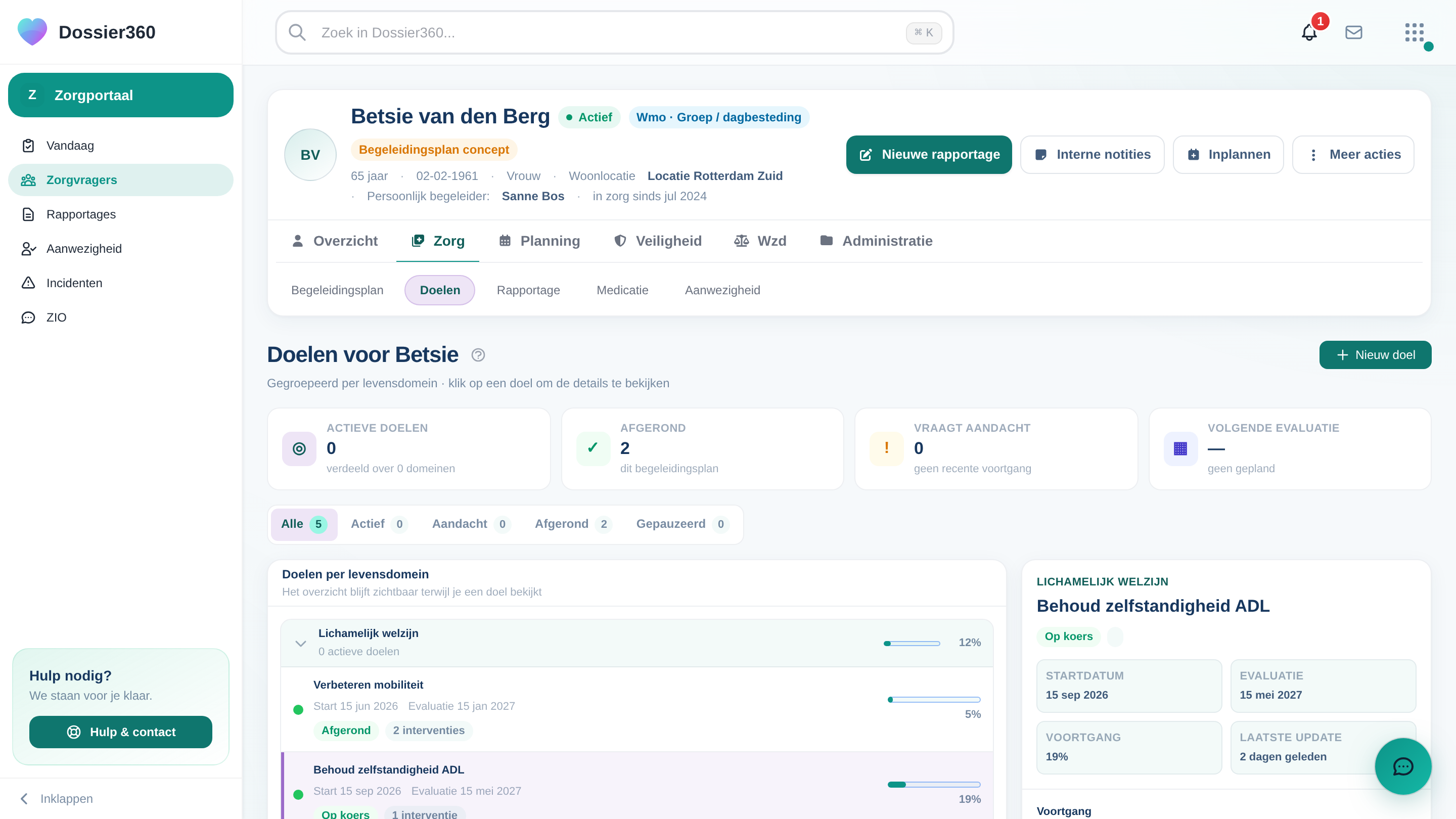Click help icon next to Doelen voor Betsie
Viewport: 1456px width, 819px height.
point(478,355)
